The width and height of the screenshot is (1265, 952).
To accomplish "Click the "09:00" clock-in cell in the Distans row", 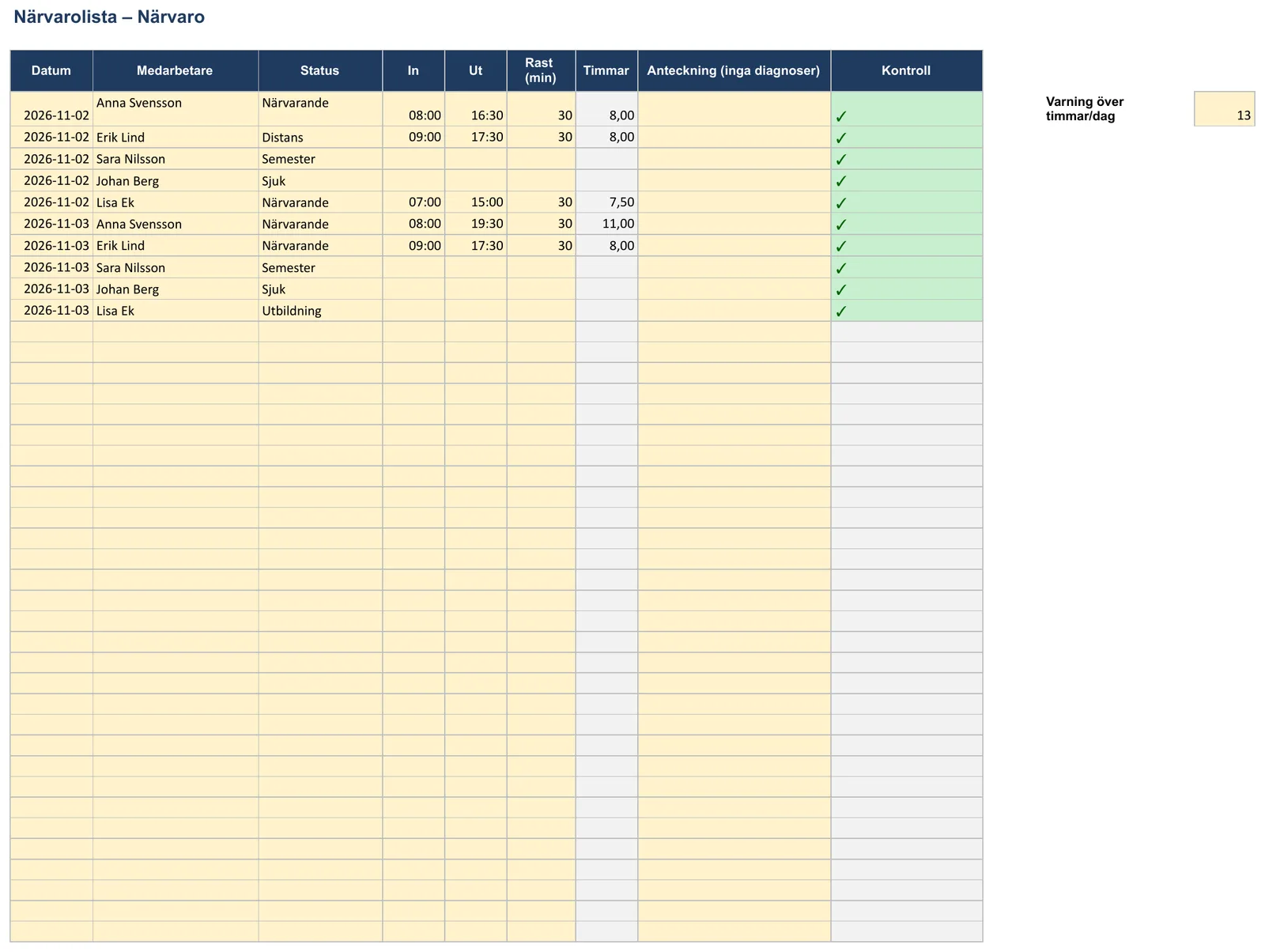I will (x=413, y=138).
